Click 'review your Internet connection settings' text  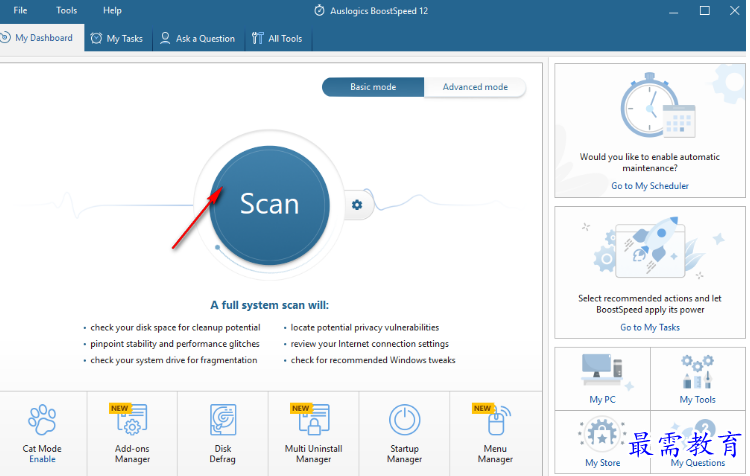click(370, 344)
